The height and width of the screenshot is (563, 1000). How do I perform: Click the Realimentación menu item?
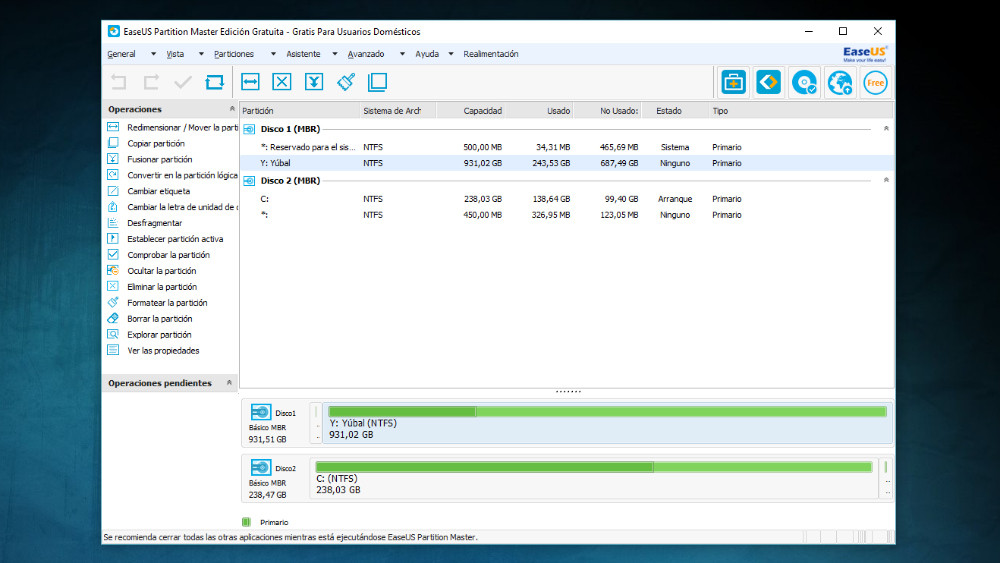pyautogui.click(x=490, y=54)
